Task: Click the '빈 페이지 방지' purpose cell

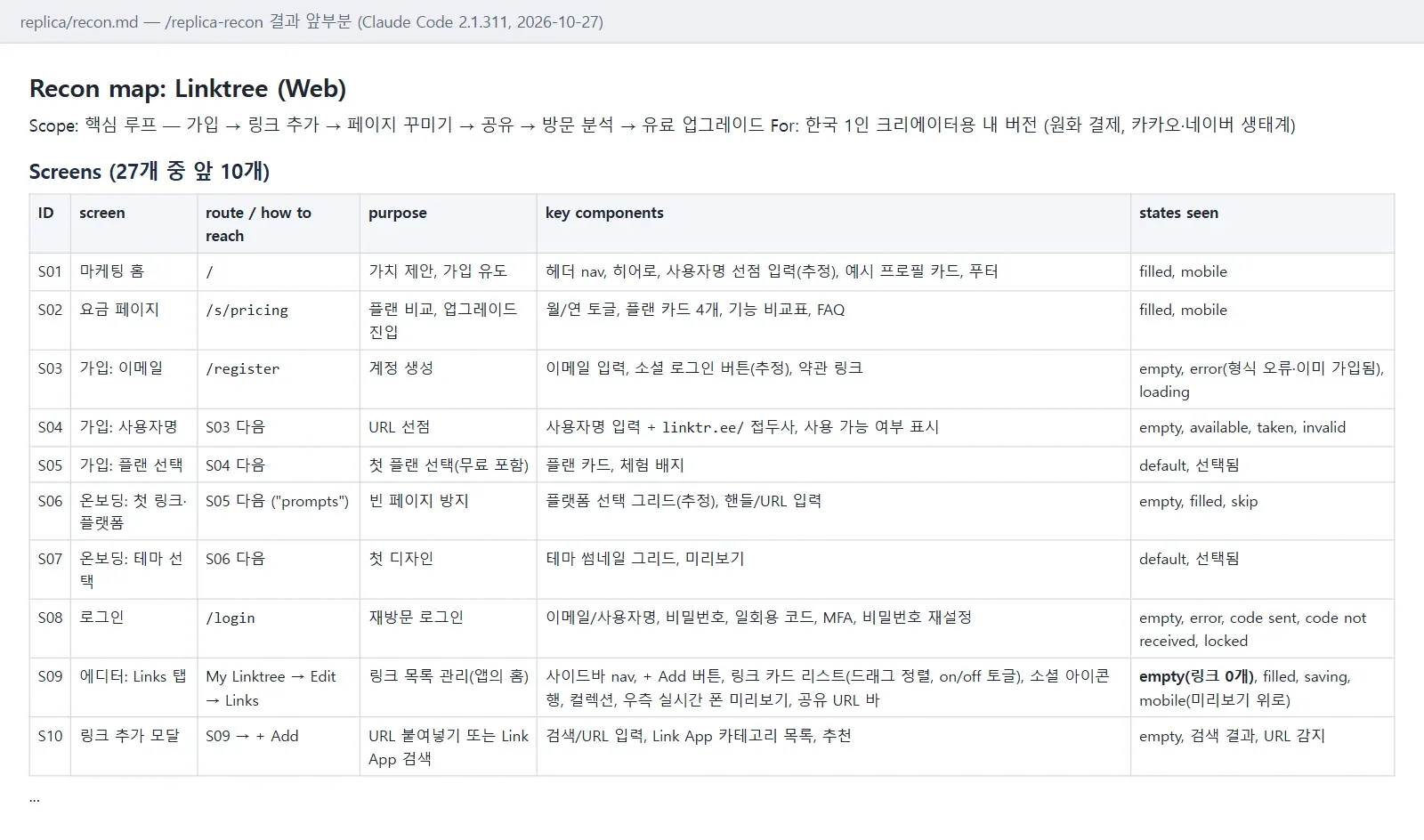Action: click(x=449, y=512)
